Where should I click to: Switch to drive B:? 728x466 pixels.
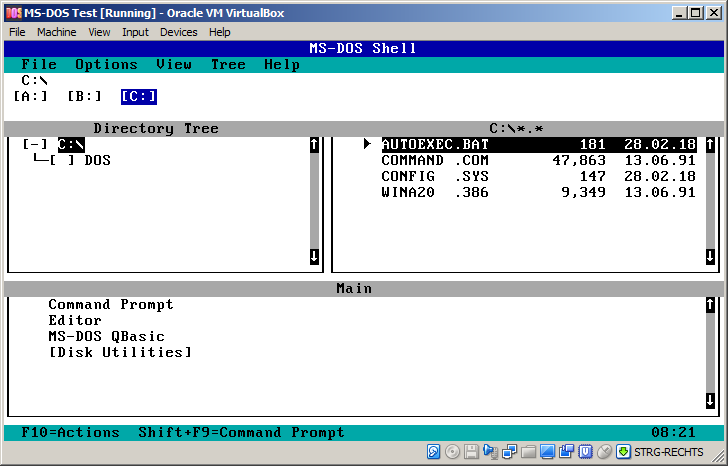(x=84, y=97)
